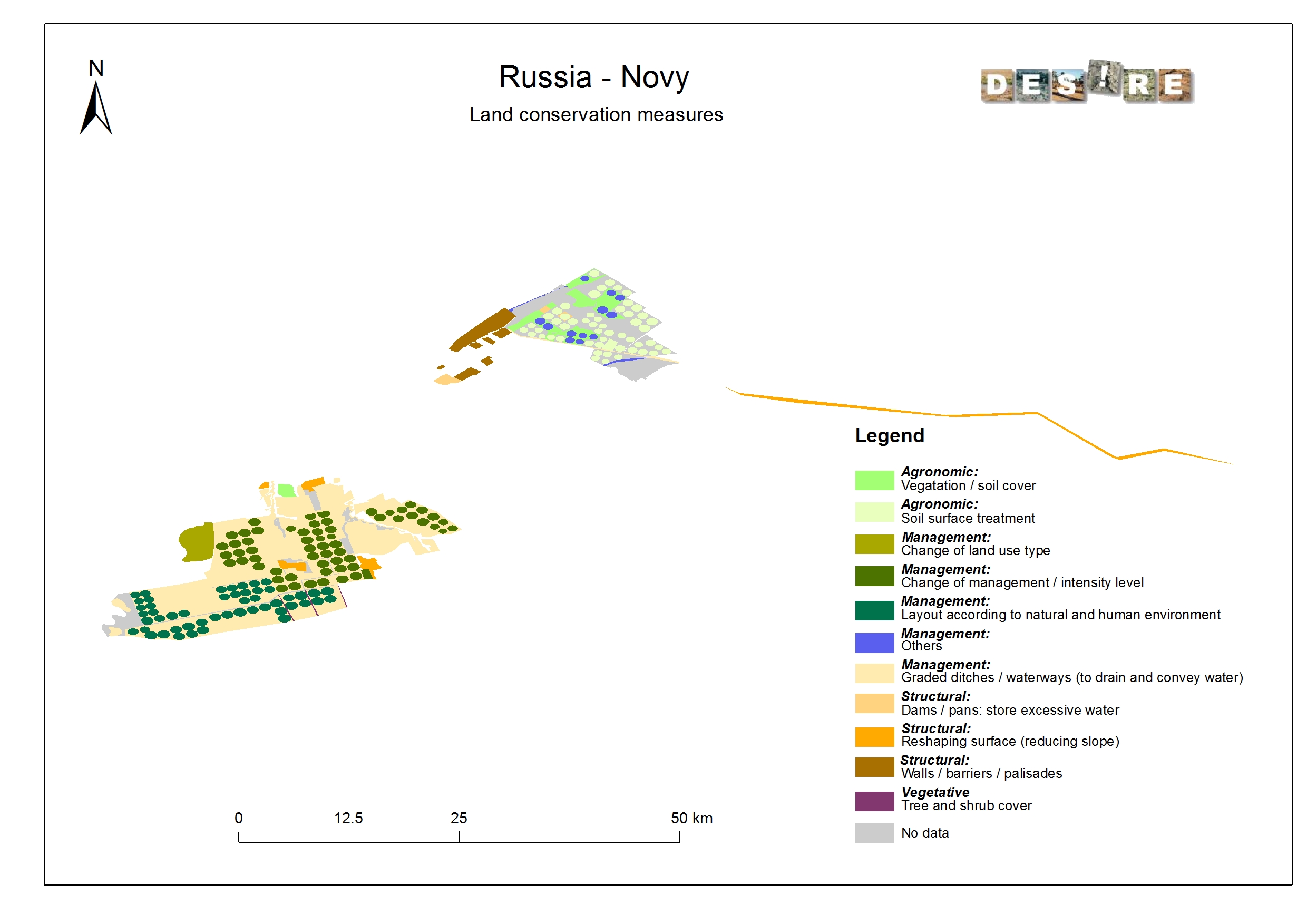This screenshot has width=1307, height=924.
Task: Click the DESIRE project logo
Action: point(1086,84)
